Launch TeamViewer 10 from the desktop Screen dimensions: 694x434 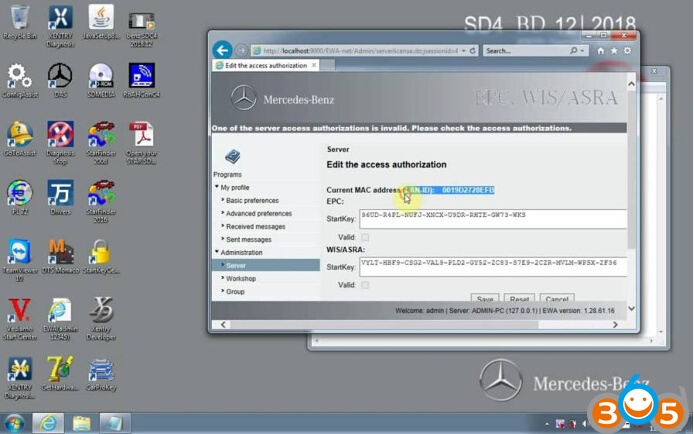click(x=19, y=260)
